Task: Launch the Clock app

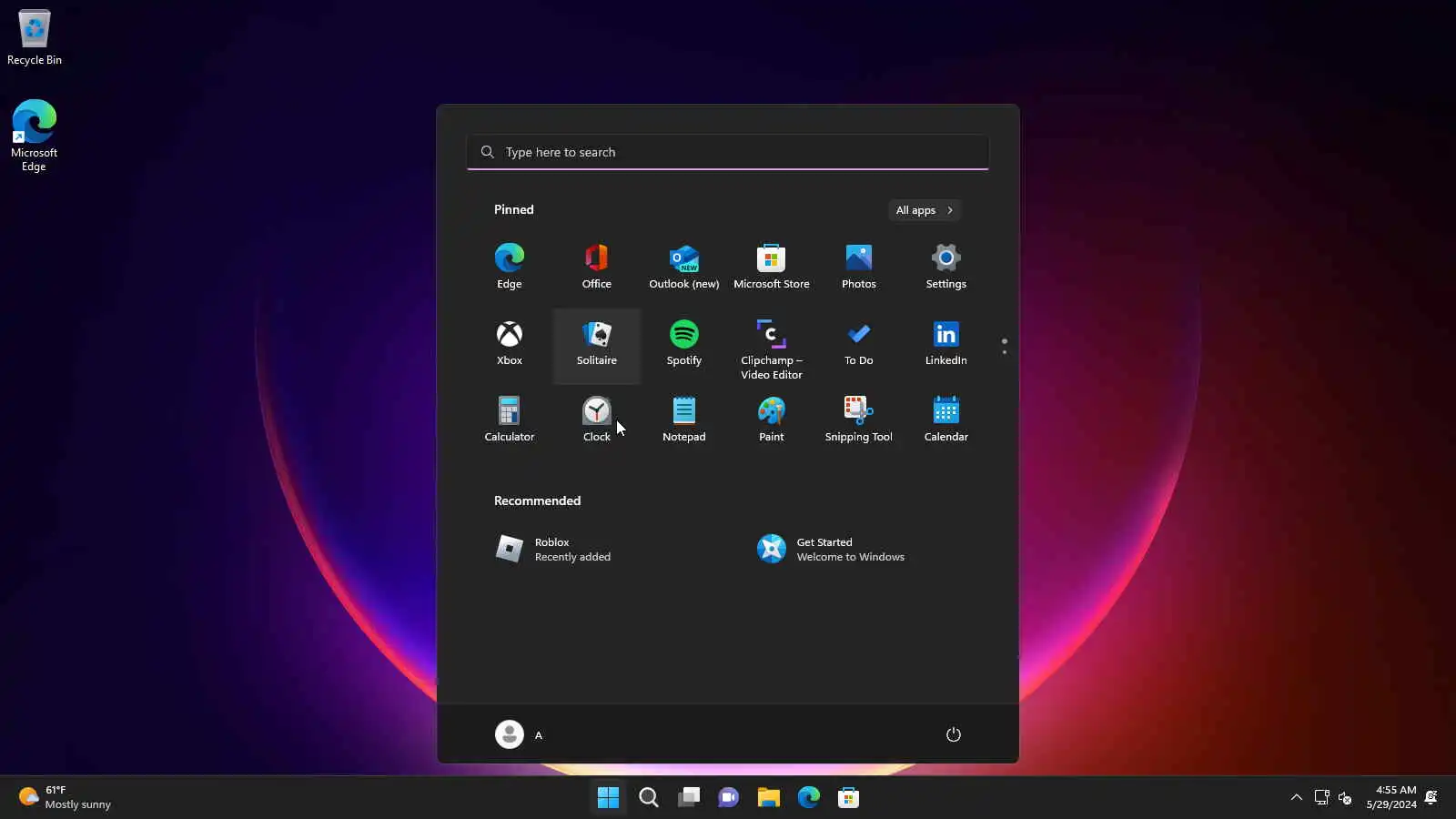Action: click(x=597, y=420)
